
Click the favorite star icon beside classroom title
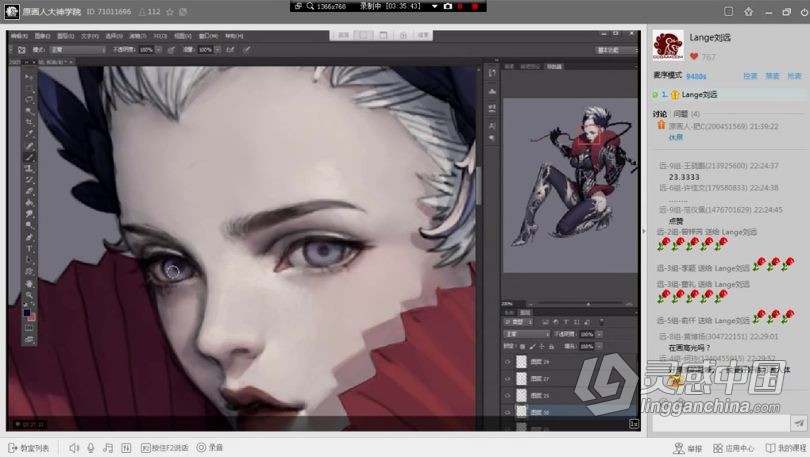169,11
